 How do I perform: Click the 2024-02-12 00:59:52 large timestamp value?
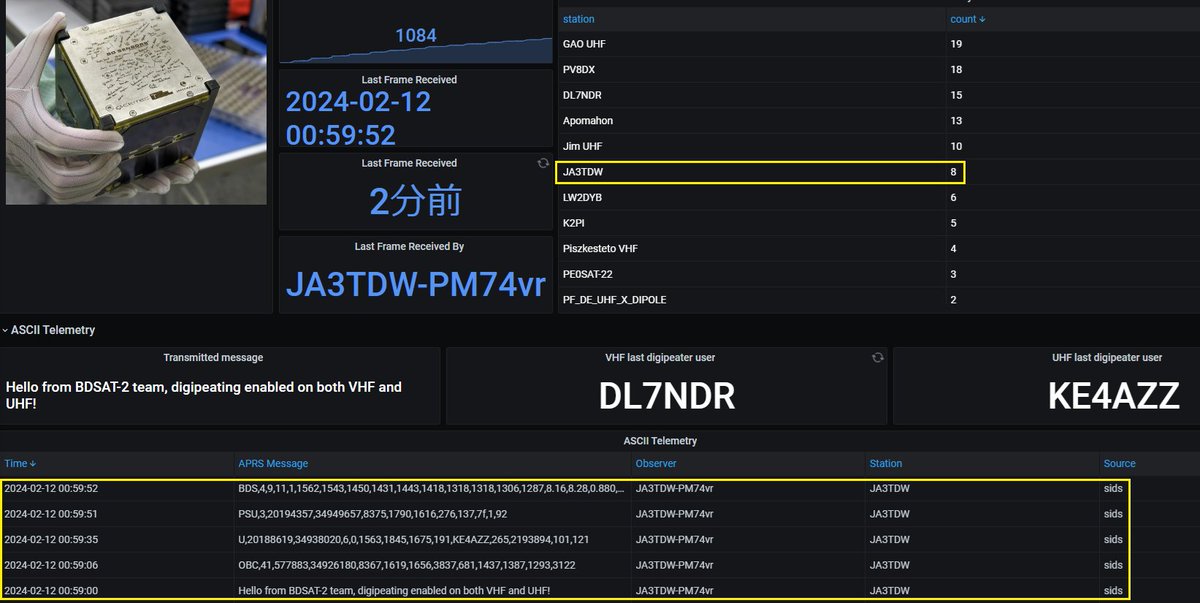(359, 118)
